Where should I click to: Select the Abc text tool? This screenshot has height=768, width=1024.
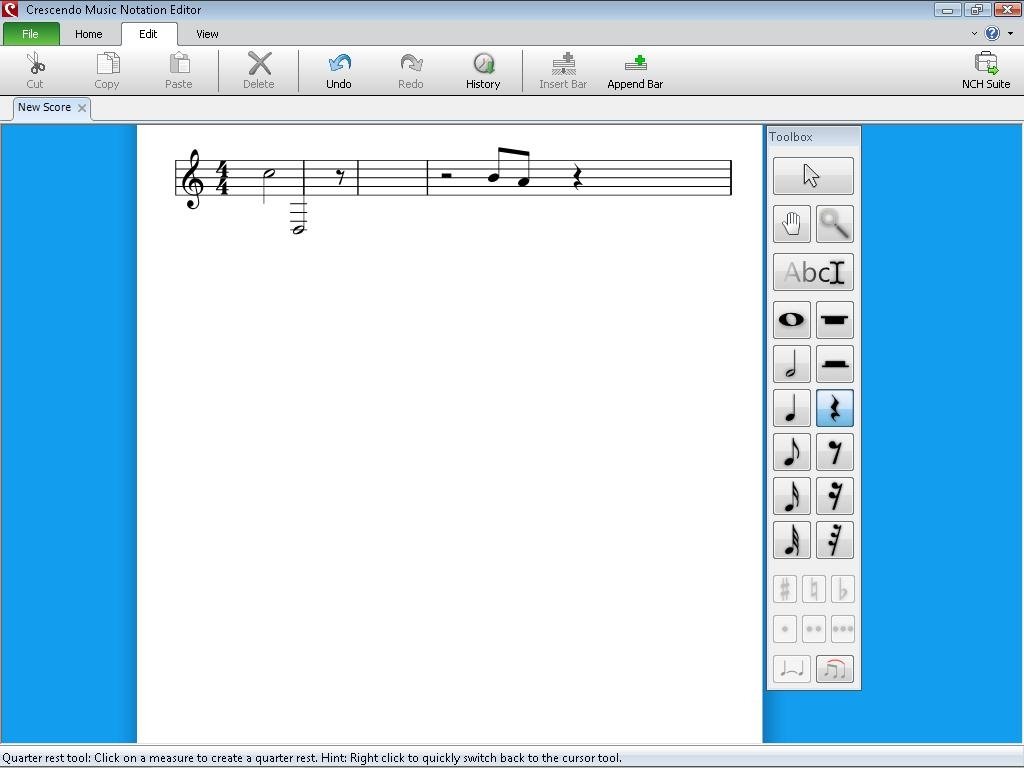click(x=812, y=272)
